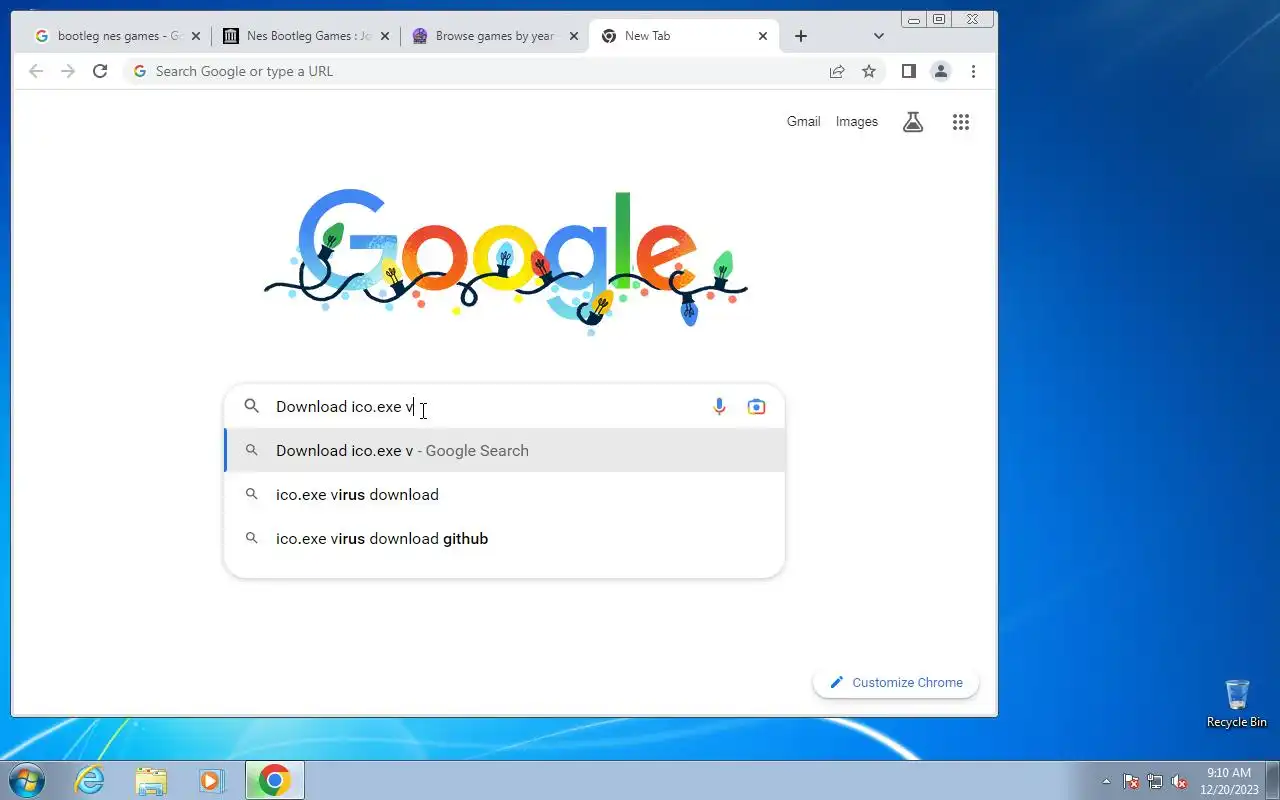Open the muted volume tray icon
This screenshot has width=1280, height=800.
(1179, 781)
